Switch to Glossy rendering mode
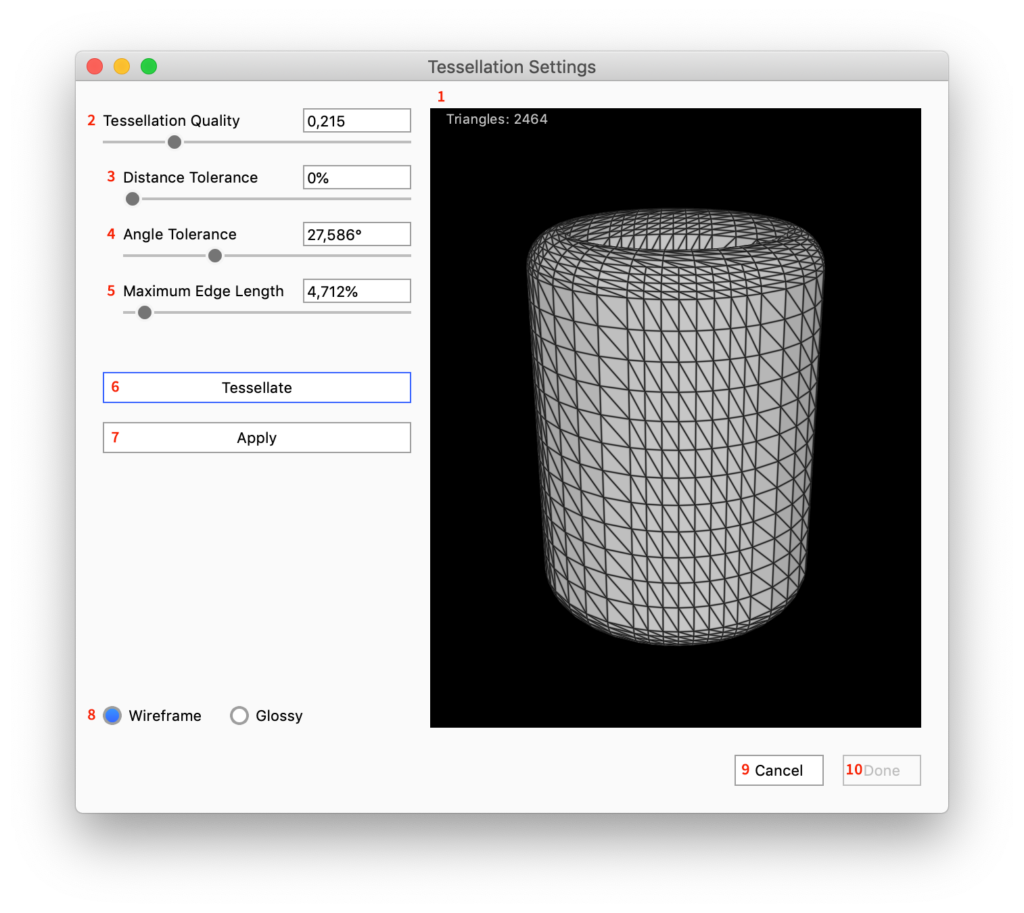This screenshot has height=913, width=1024. 240,716
